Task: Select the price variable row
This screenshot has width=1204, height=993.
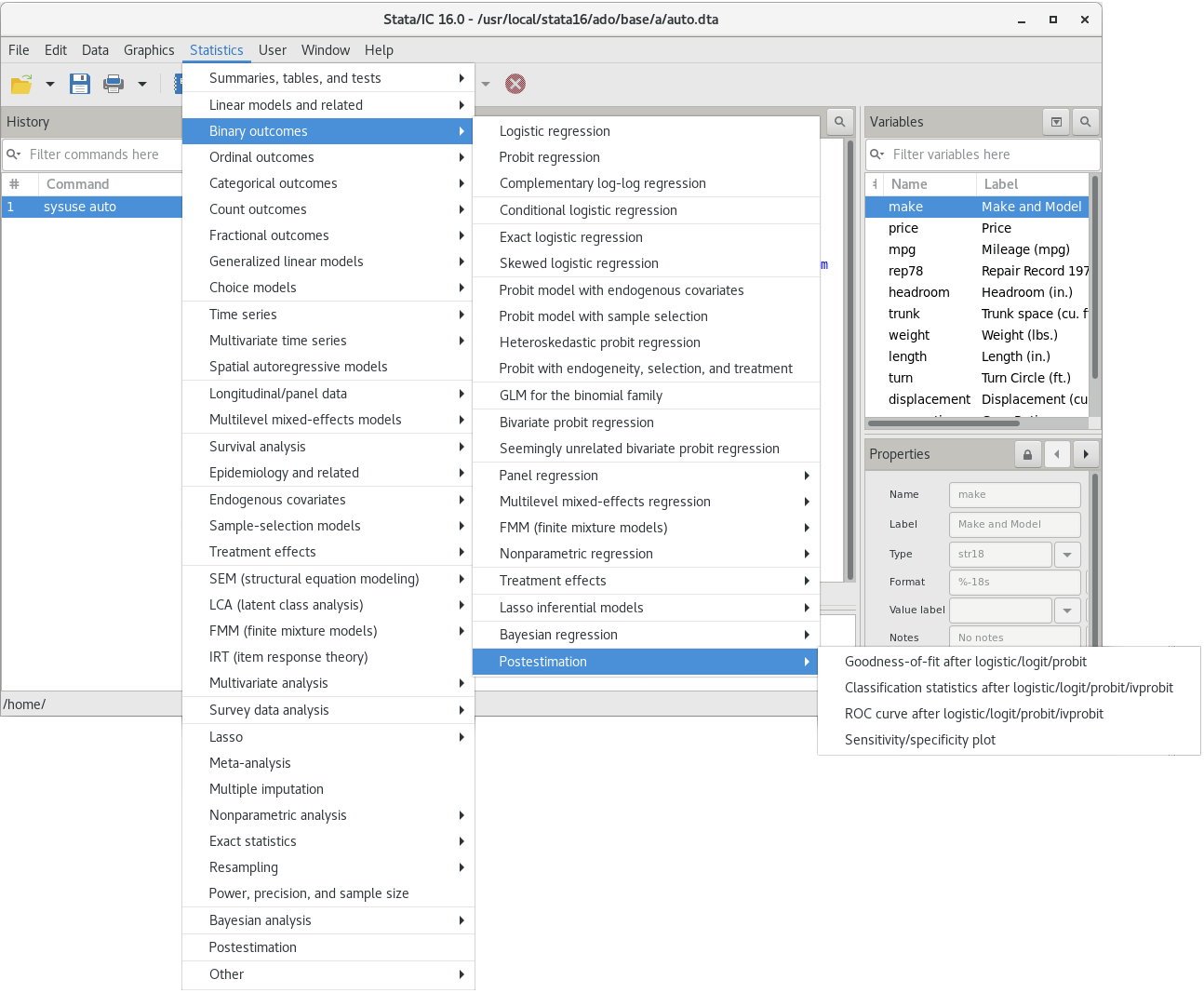Action: coord(976,228)
